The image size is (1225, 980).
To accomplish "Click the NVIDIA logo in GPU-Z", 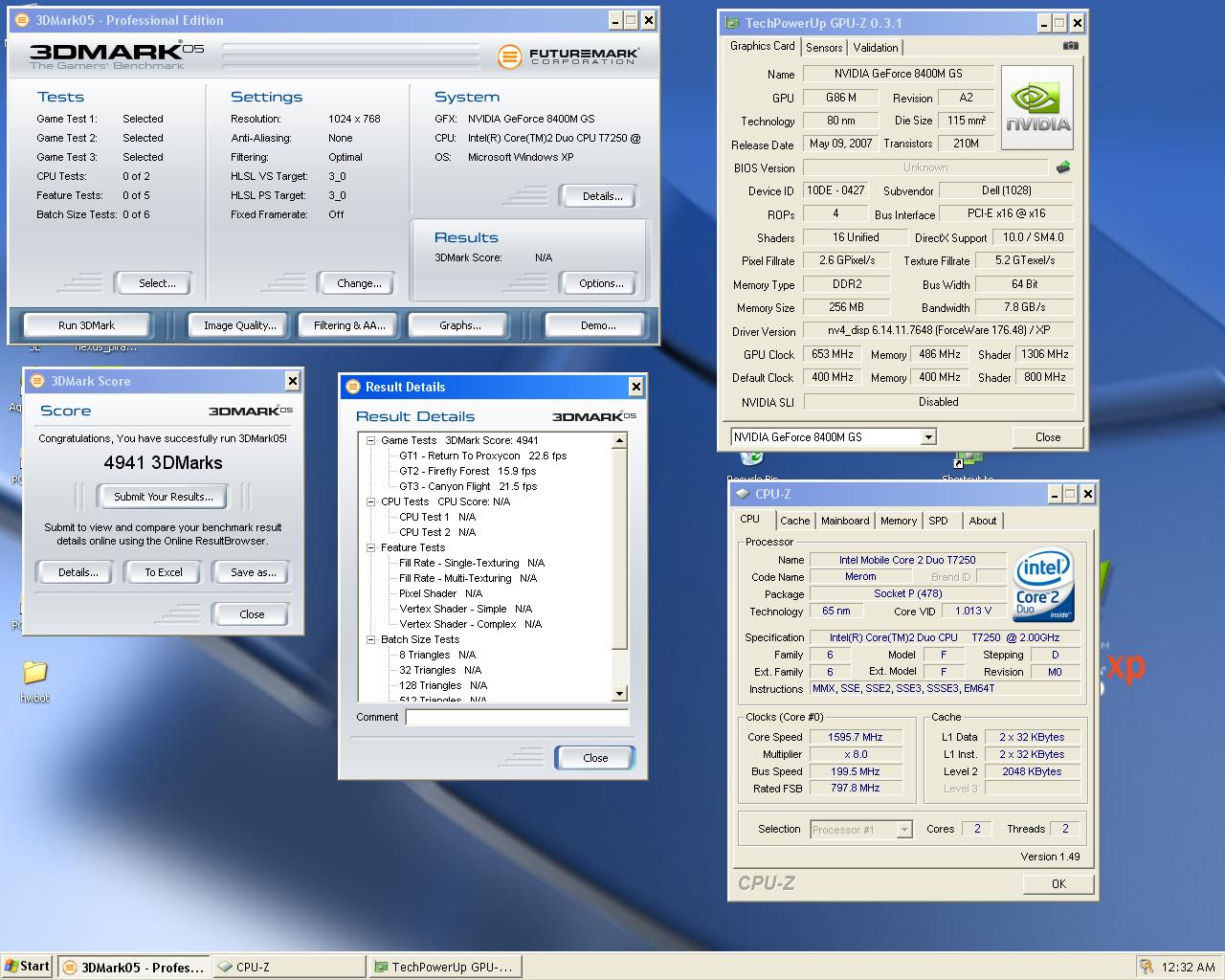I will point(1037,108).
